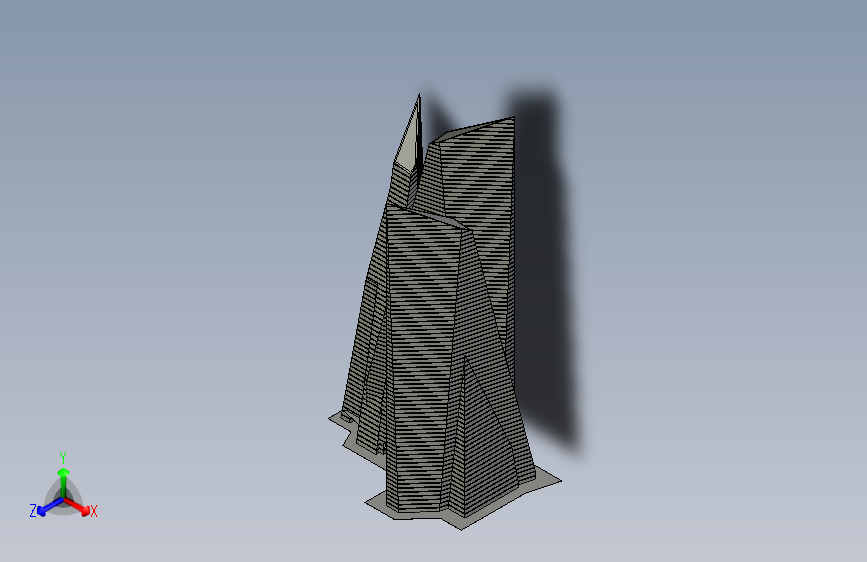Click the red X axis of the triad
Viewport: 867px width, 562px height.
[77, 506]
